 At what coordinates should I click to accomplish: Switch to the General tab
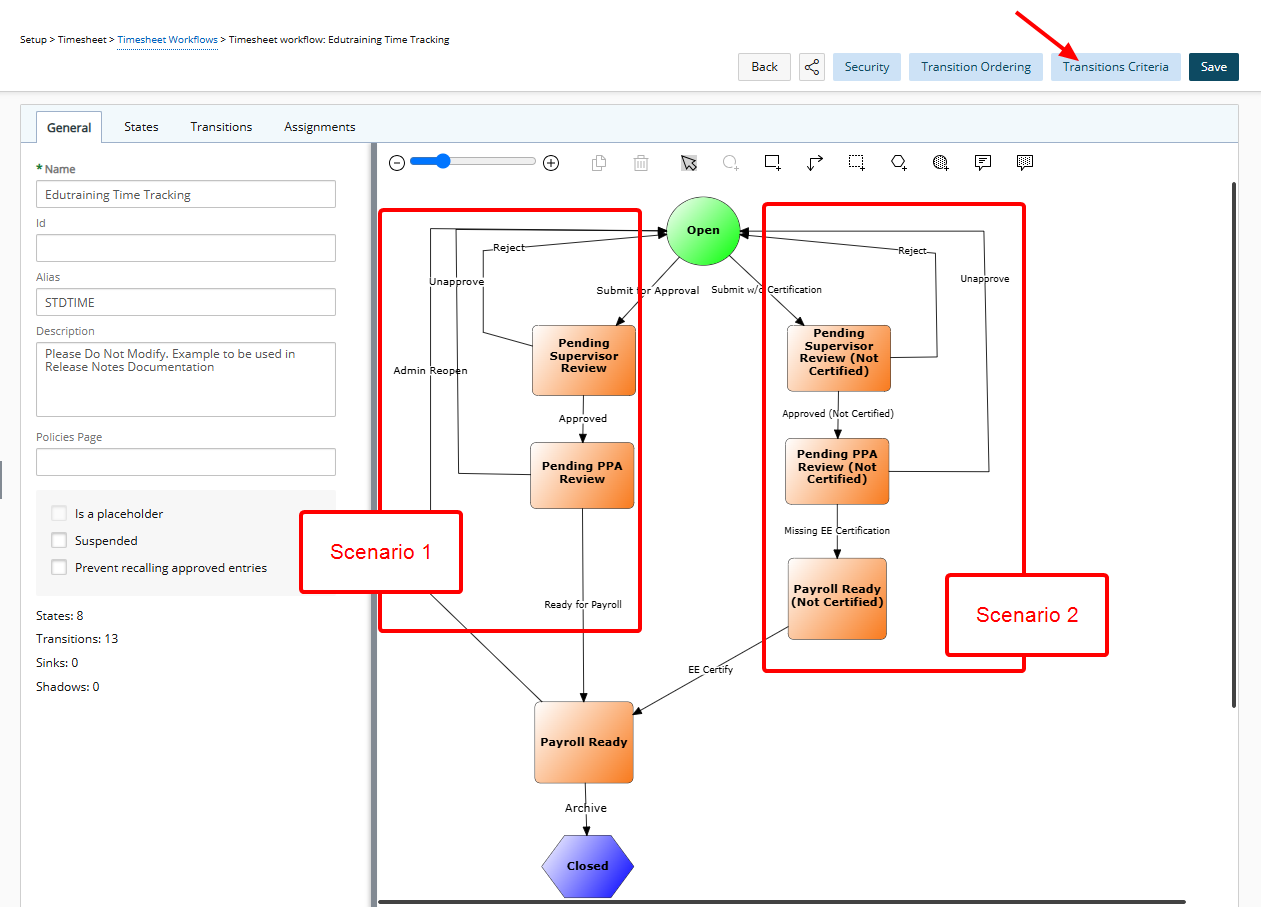(x=69, y=127)
